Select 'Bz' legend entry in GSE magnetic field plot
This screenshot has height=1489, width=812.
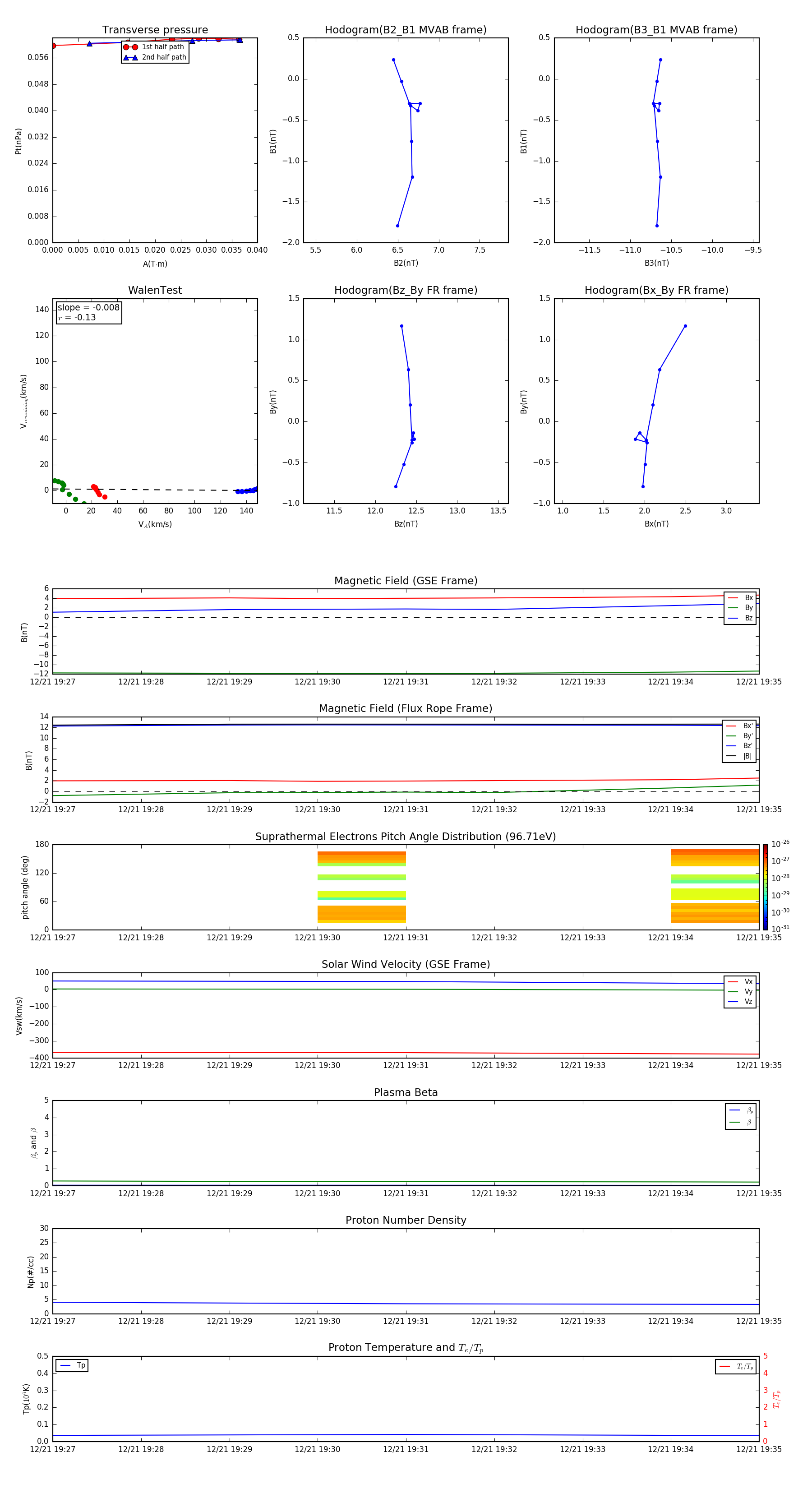point(740,618)
